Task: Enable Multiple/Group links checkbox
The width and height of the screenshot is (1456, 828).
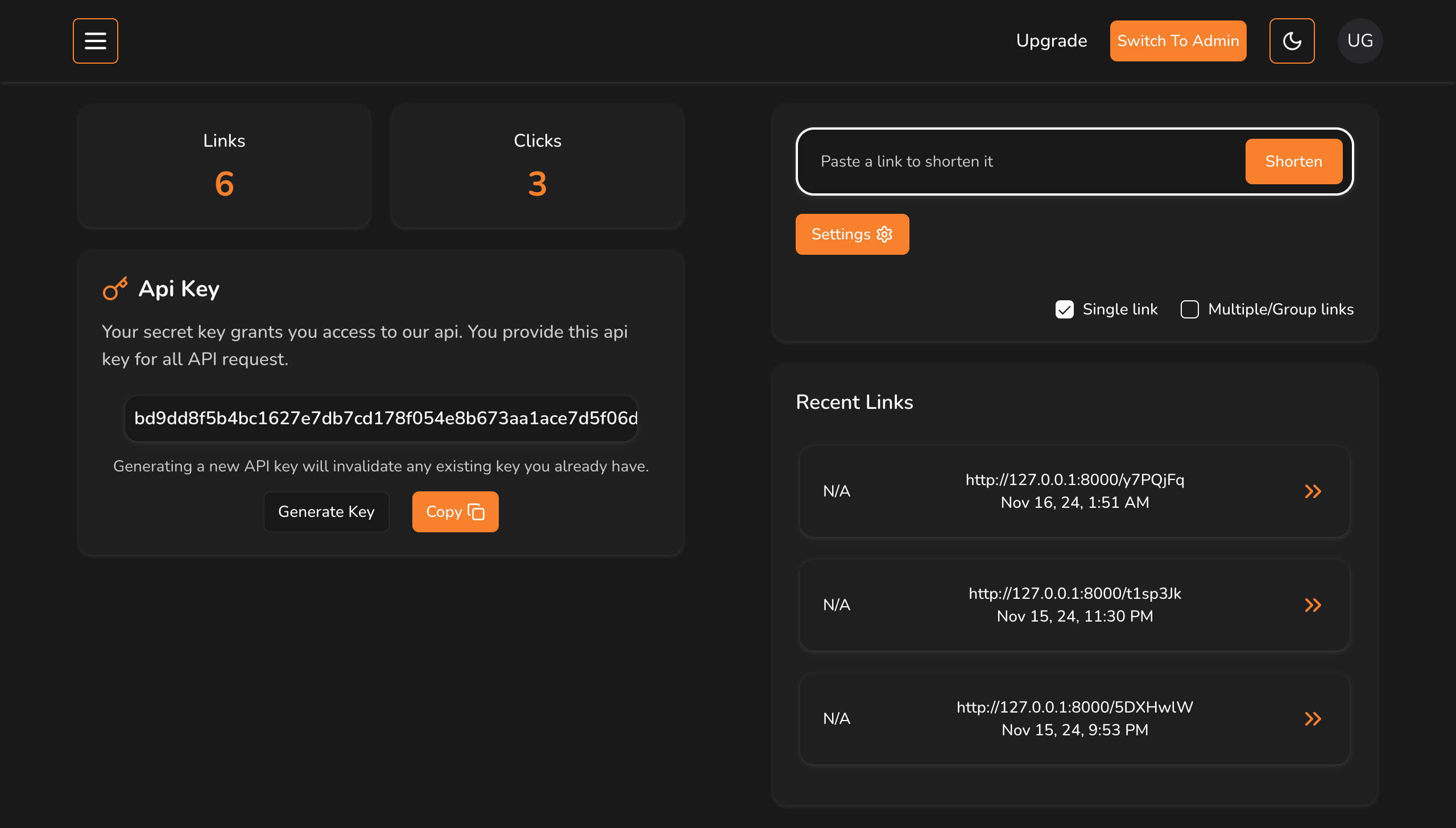Action: [1189, 309]
